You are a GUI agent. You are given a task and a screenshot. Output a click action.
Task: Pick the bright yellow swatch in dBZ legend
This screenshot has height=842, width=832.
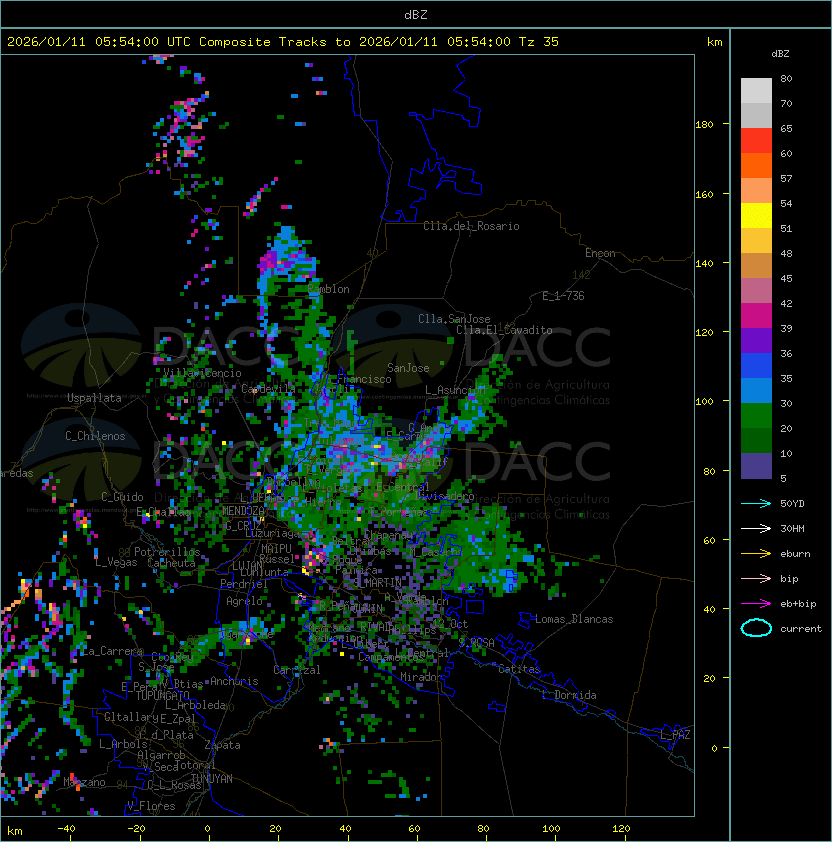756,216
